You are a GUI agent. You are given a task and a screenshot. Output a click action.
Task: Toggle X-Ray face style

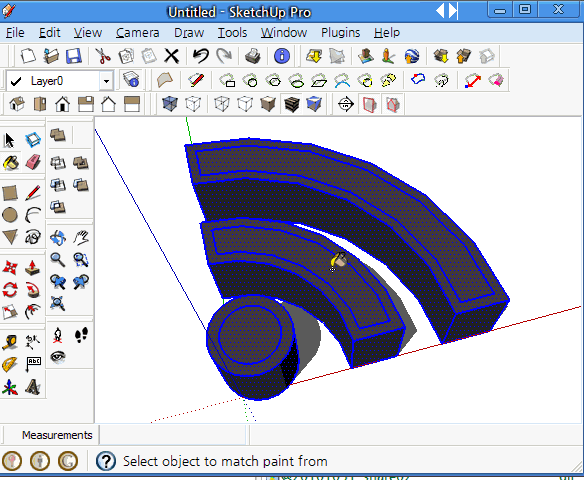(x=170, y=104)
